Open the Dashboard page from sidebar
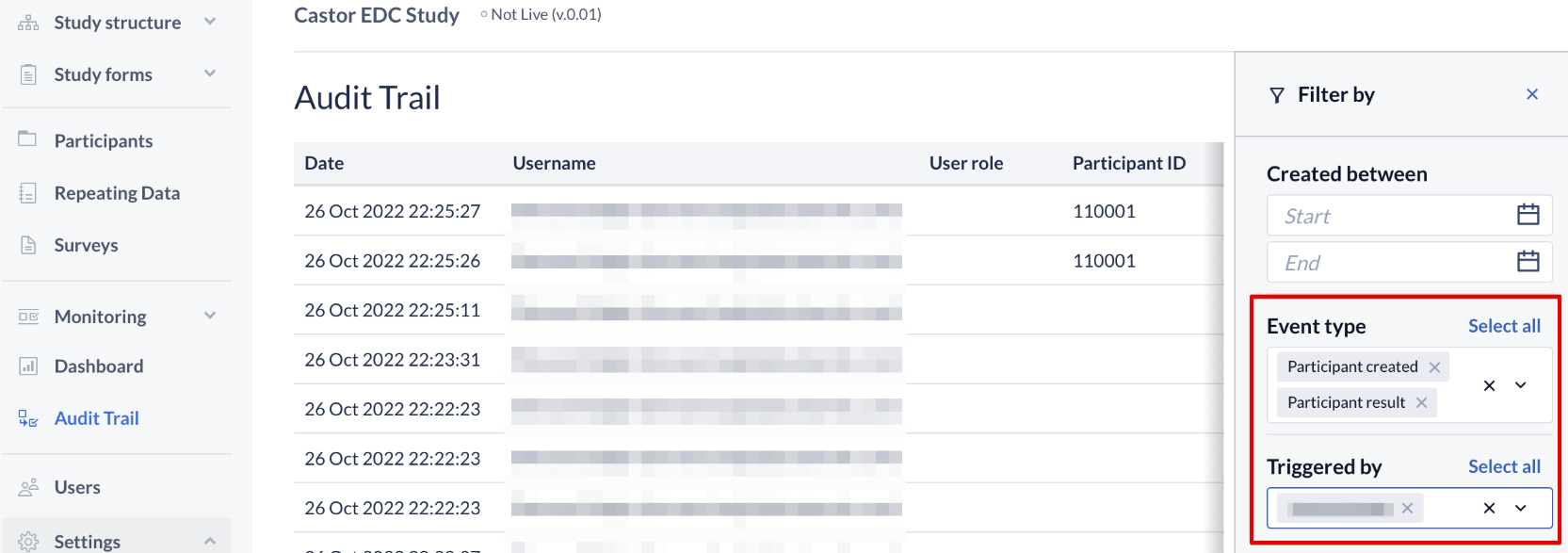 tap(99, 366)
